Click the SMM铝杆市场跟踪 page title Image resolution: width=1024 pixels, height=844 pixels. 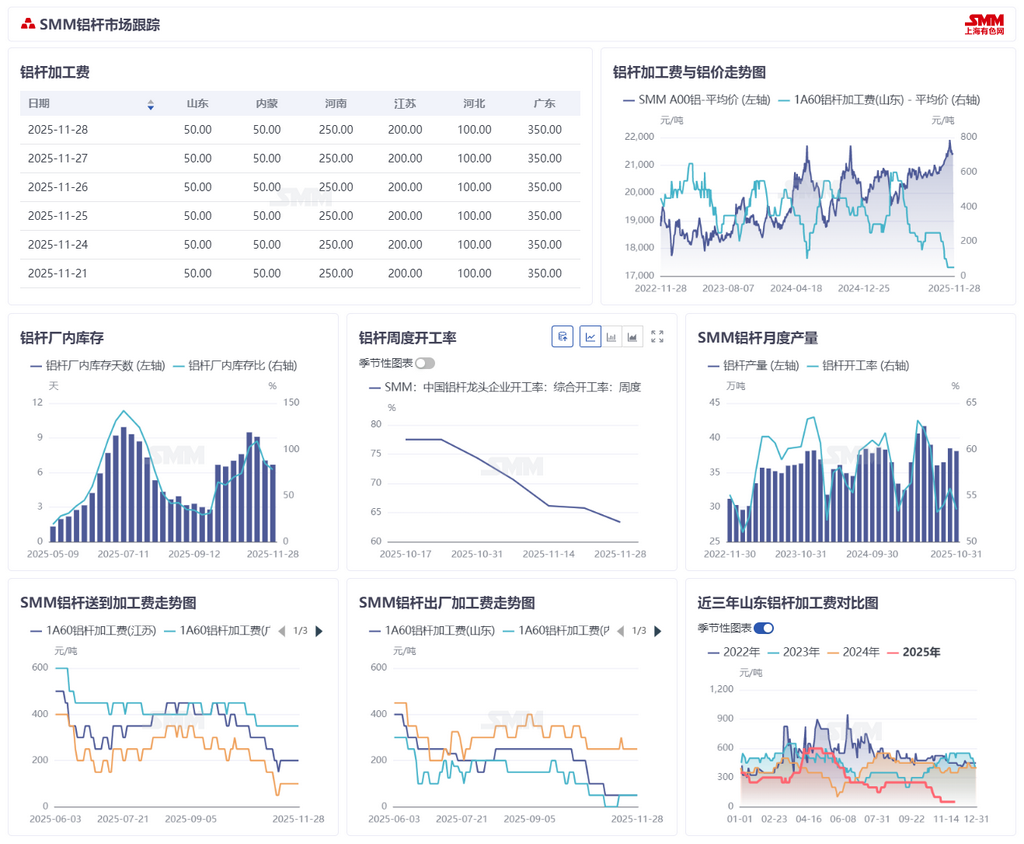coord(99,25)
